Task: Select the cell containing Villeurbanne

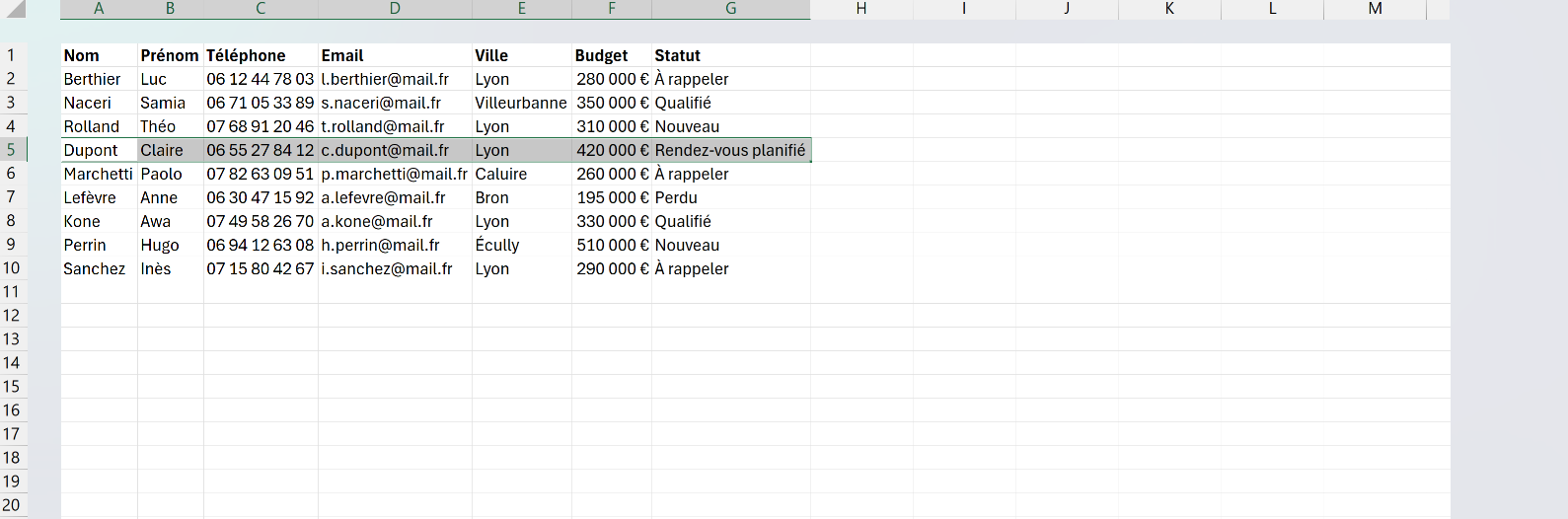Action: [x=522, y=103]
